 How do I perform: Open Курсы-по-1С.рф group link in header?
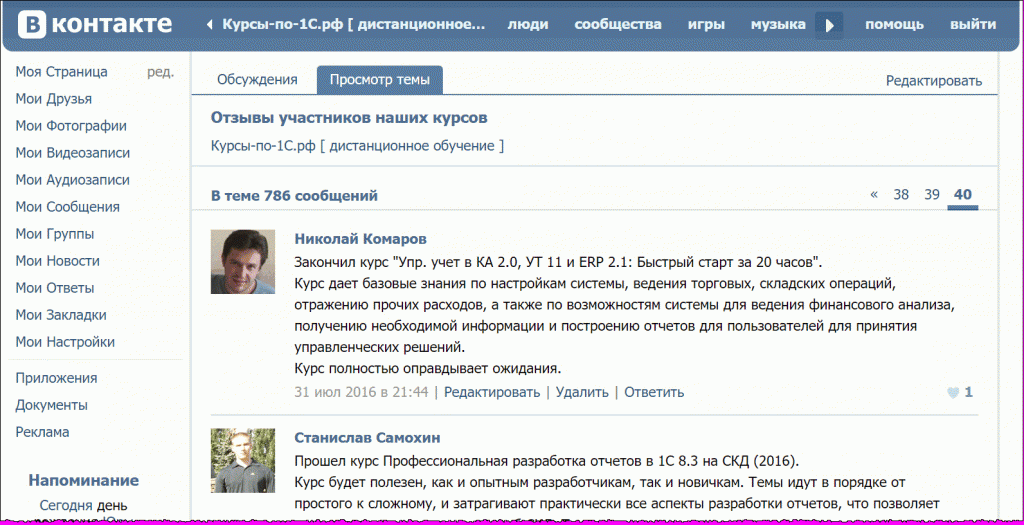coord(354,25)
